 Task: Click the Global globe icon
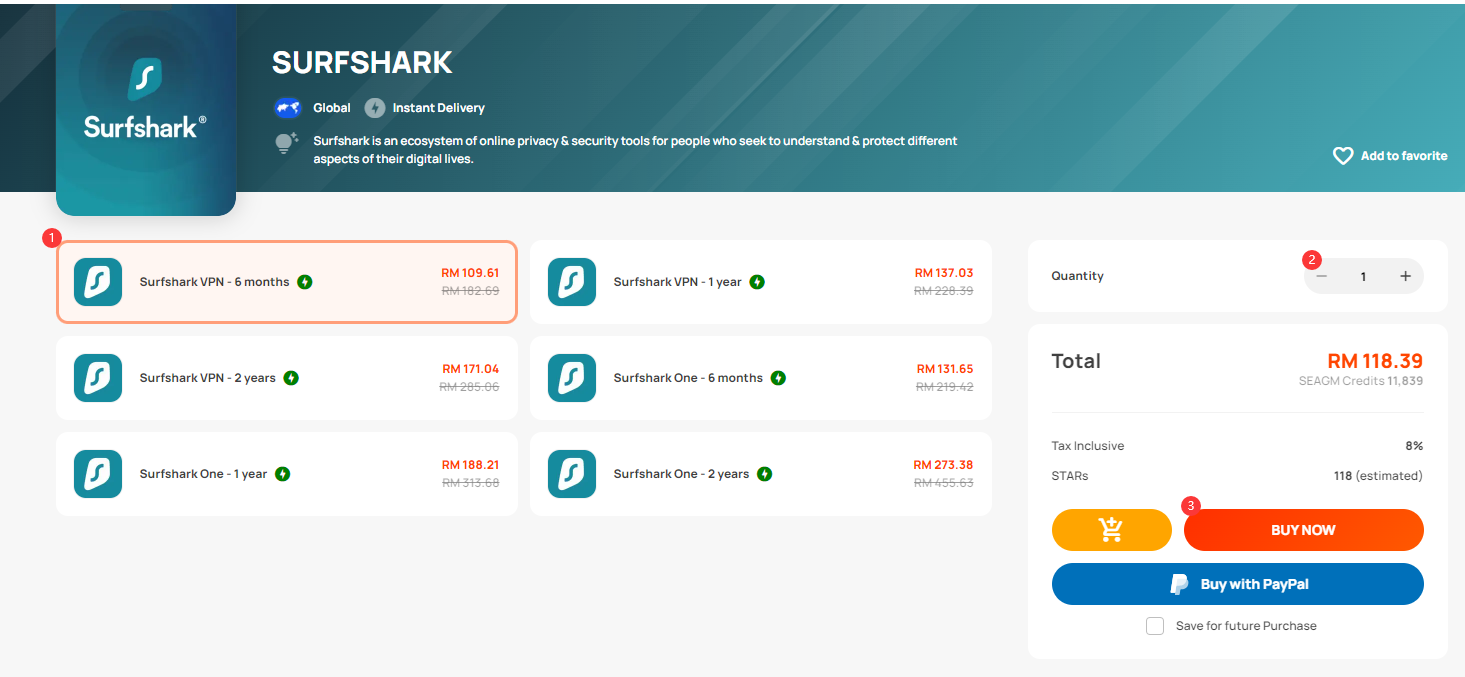tap(288, 108)
